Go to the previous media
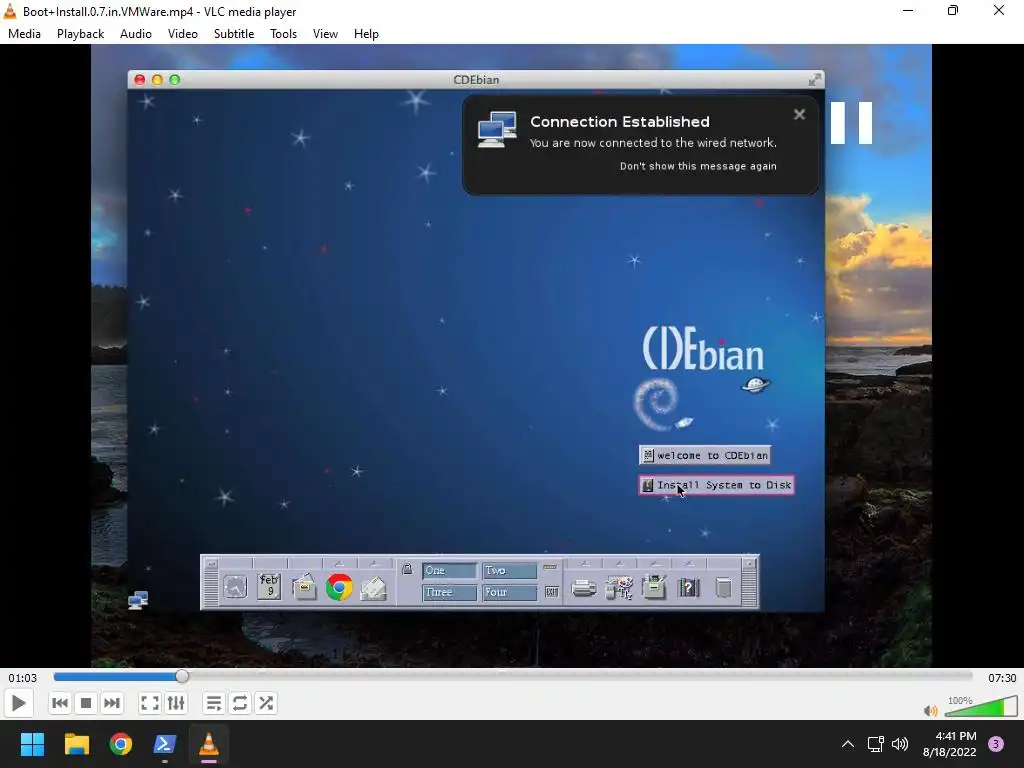The height and width of the screenshot is (768, 1024). click(59, 703)
